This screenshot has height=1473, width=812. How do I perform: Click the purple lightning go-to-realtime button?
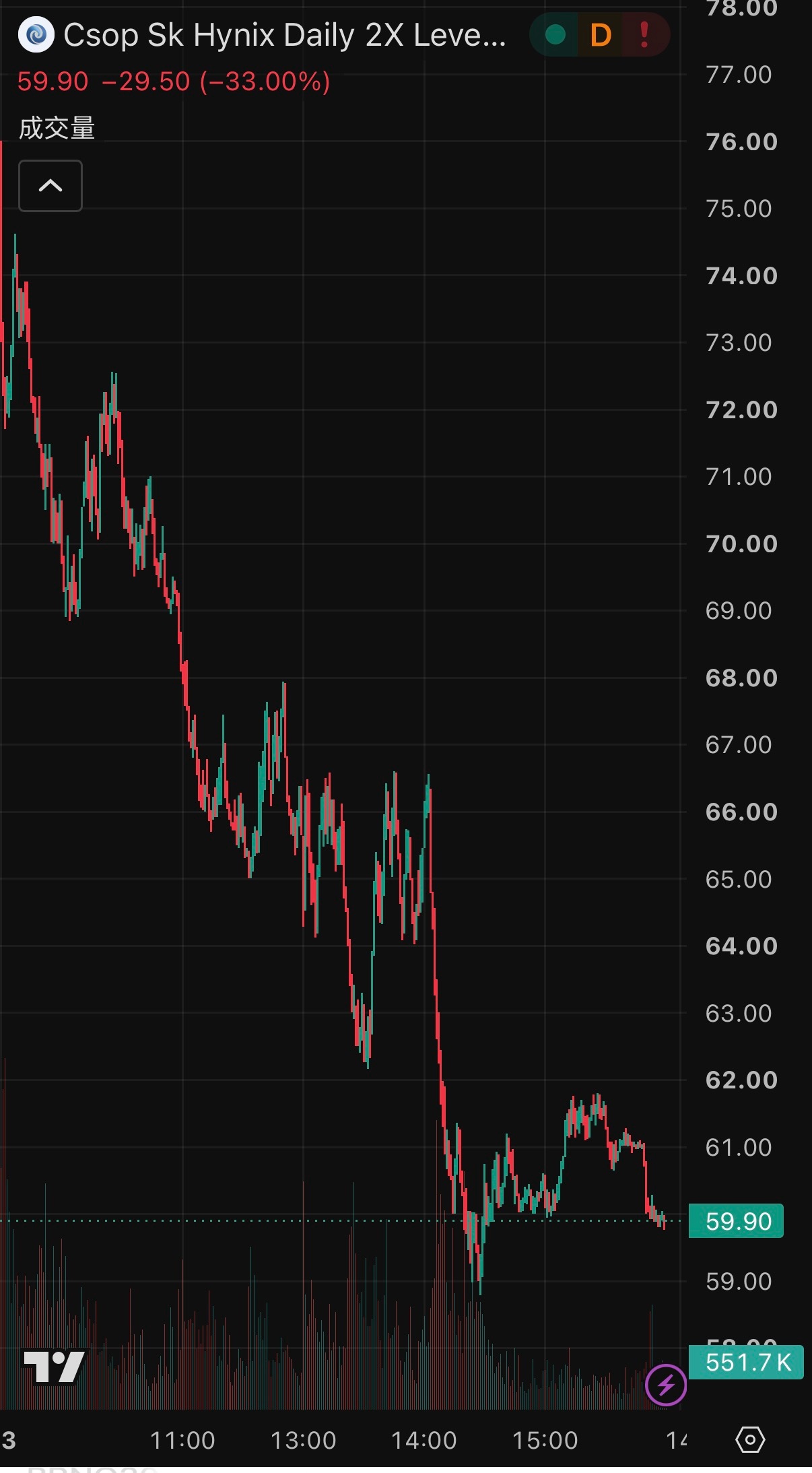tap(666, 1385)
